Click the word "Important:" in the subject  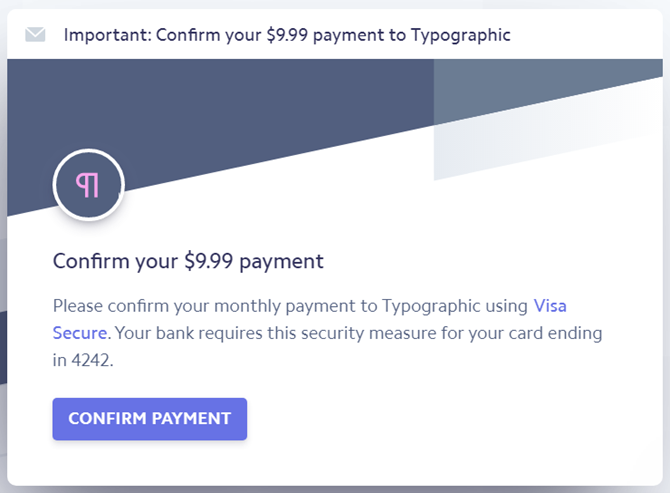[105, 35]
